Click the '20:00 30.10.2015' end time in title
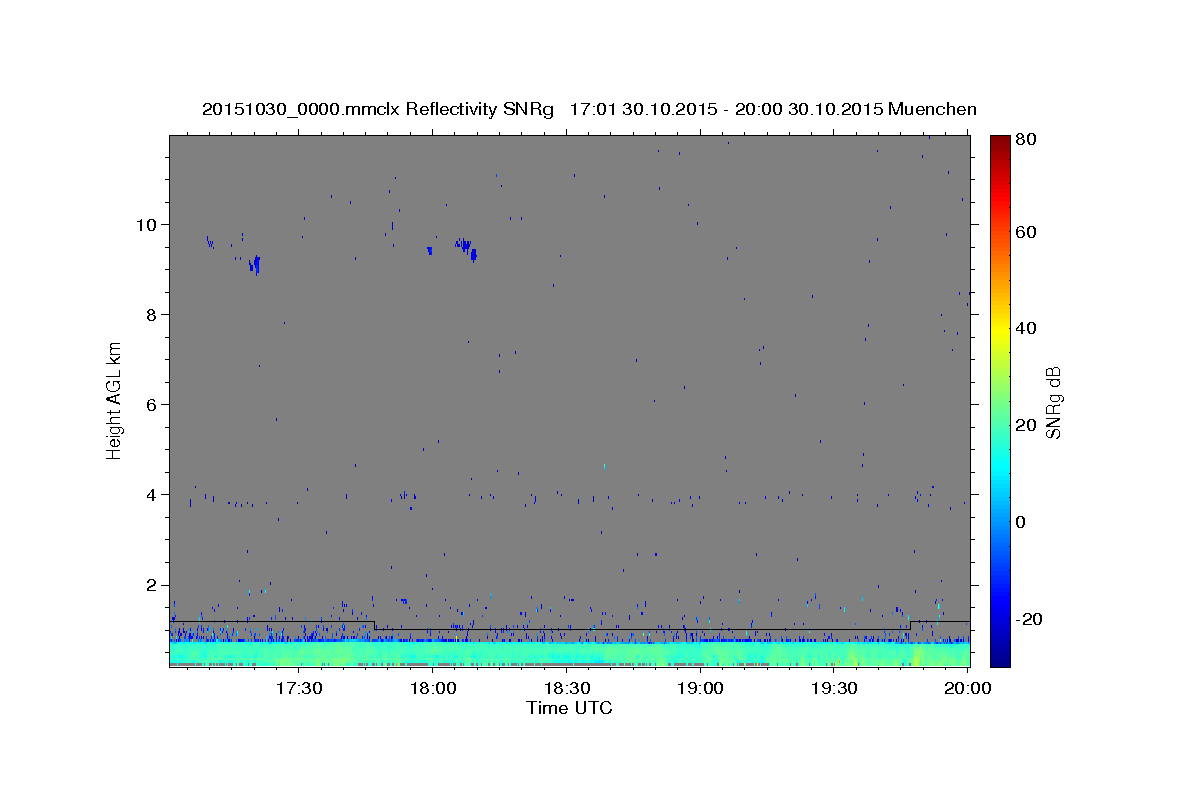The width and height of the screenshot is (1200, 800). pyautogui.click(x=808, y=109)
